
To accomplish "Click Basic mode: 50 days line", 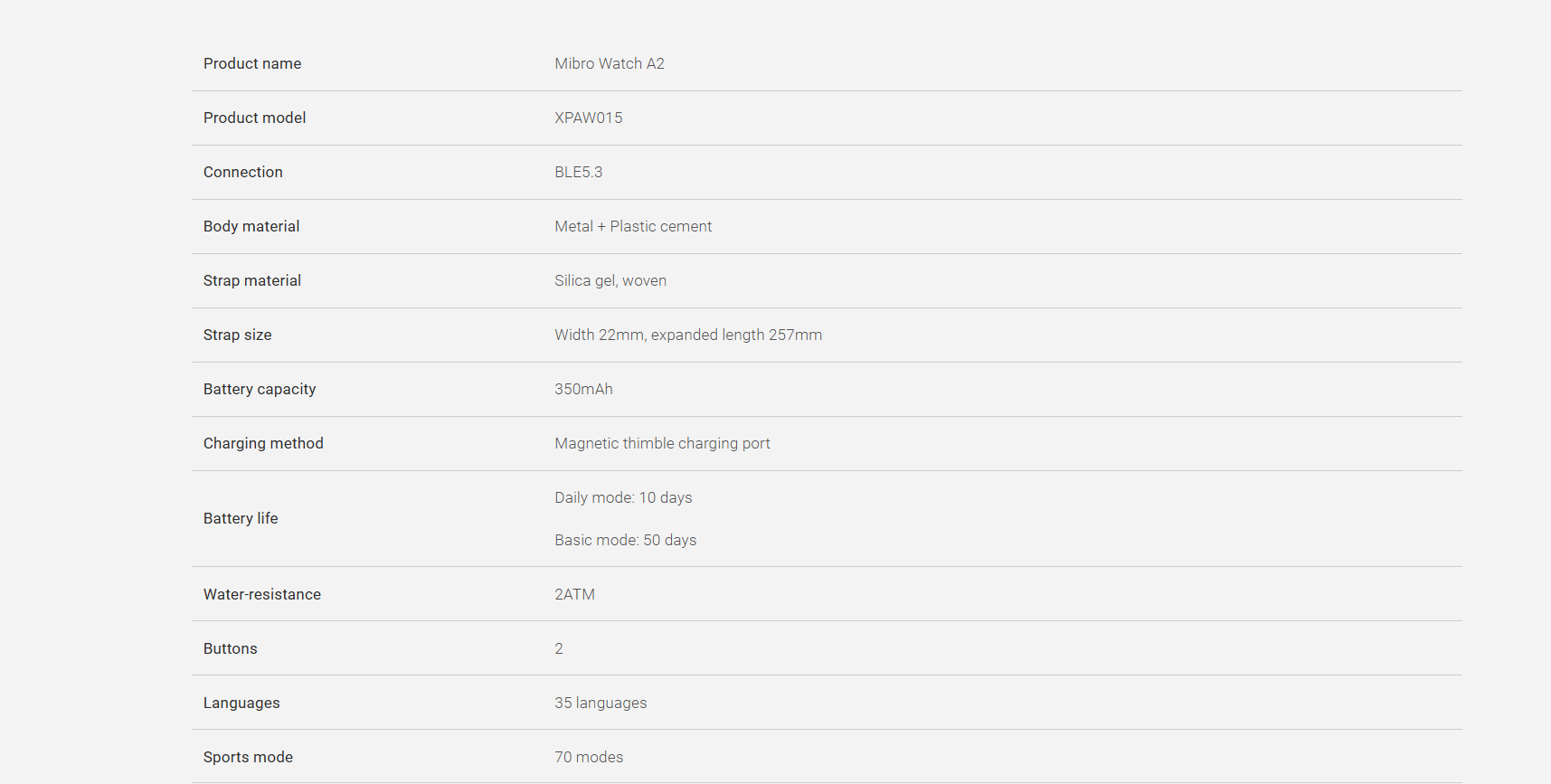I will [x=626, y=540].
